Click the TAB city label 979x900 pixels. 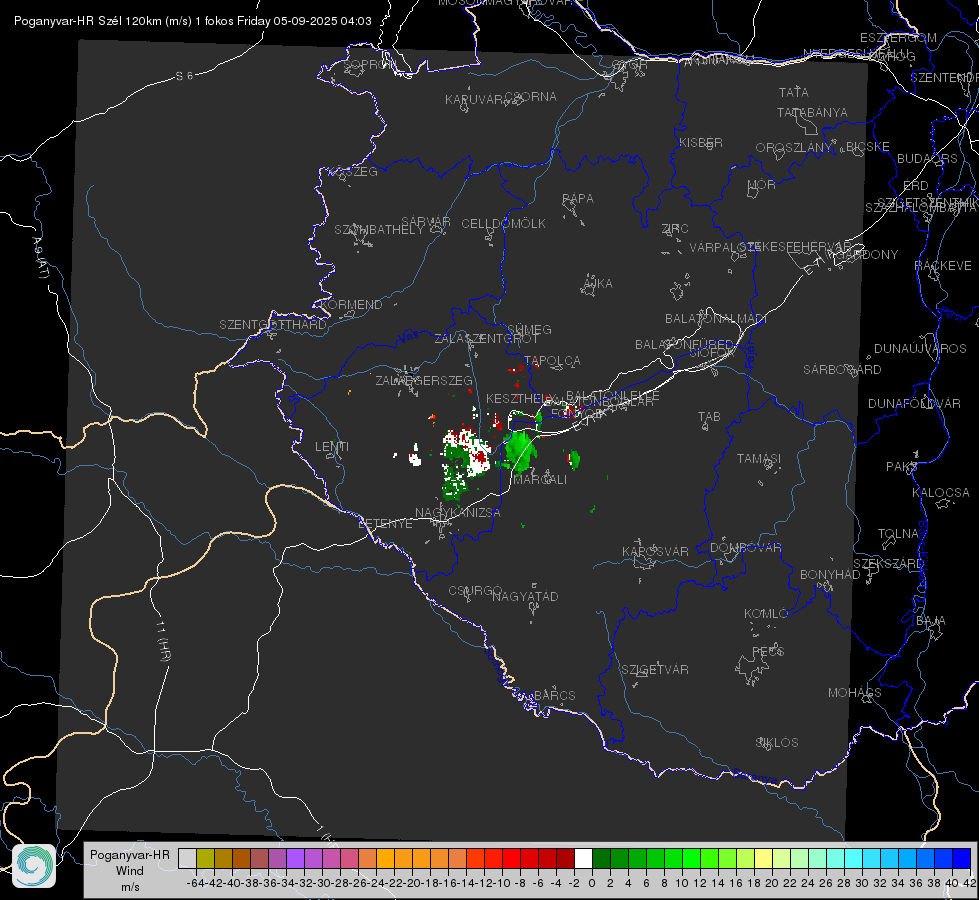[x=709, y=417]
